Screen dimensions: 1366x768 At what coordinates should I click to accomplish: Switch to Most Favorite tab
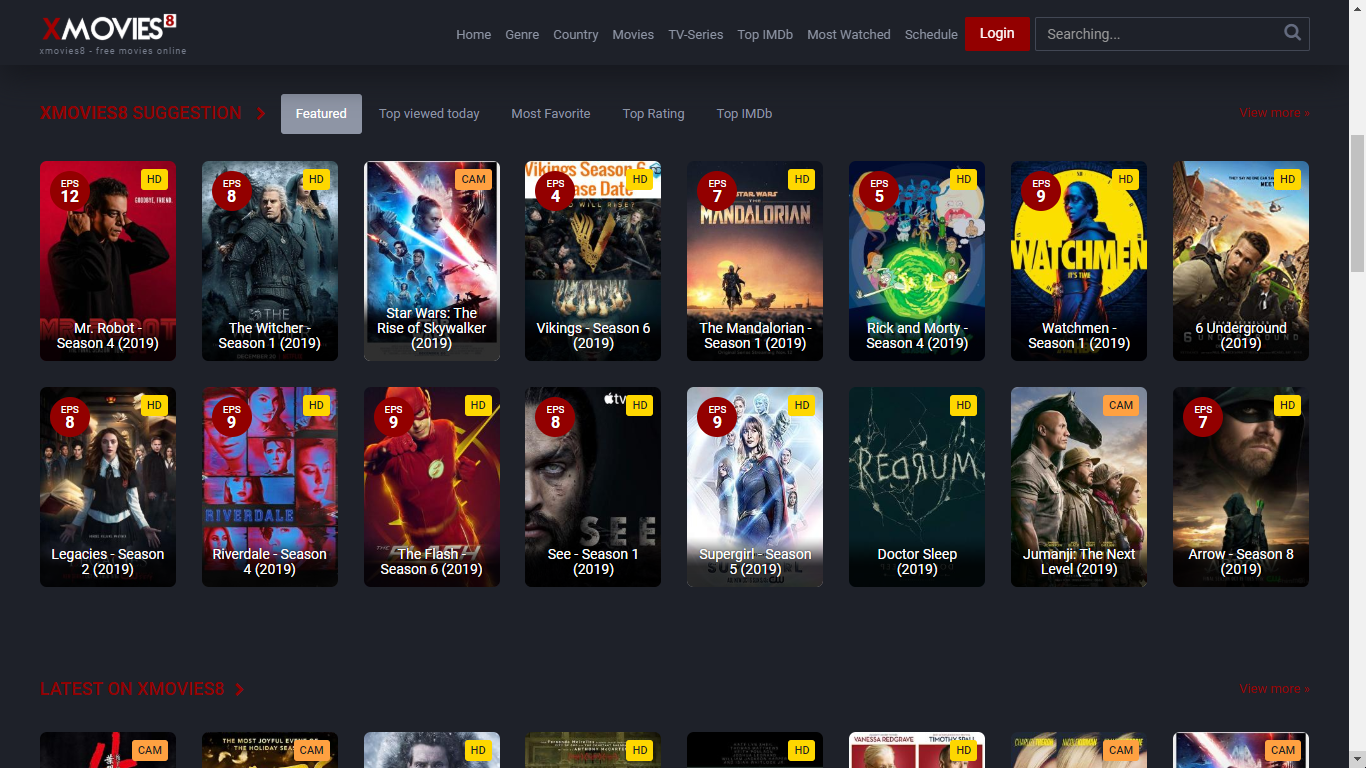click(551, 114)
